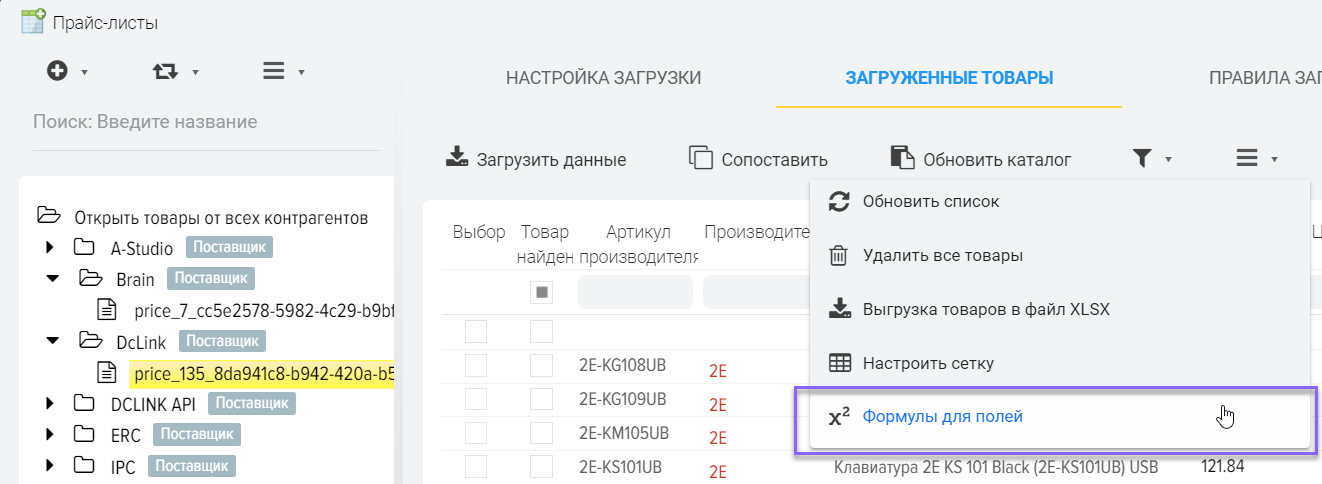The width and height of the screenshot is (1322, 484).
Task: Click the Загрузить данные download icon
Action: [x=456, y=158]
